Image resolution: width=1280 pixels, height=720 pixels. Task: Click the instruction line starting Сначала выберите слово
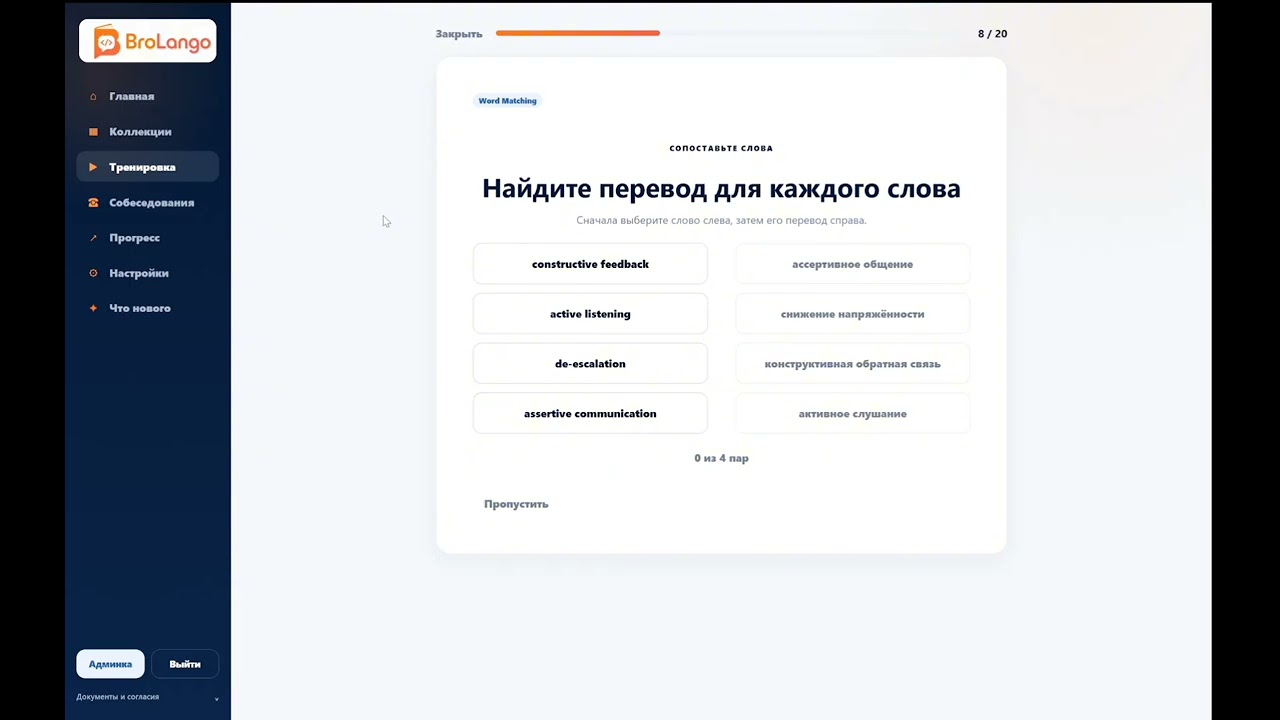pyautogui.click(x=721, y=220)
